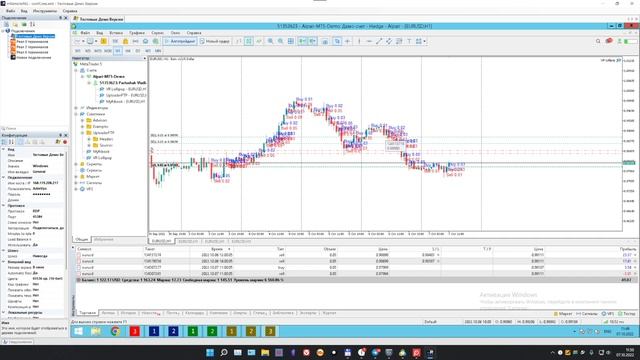Select the Fibonacci retracement tool
Viewport: 640px width, 360px height.
click(399, 41)
